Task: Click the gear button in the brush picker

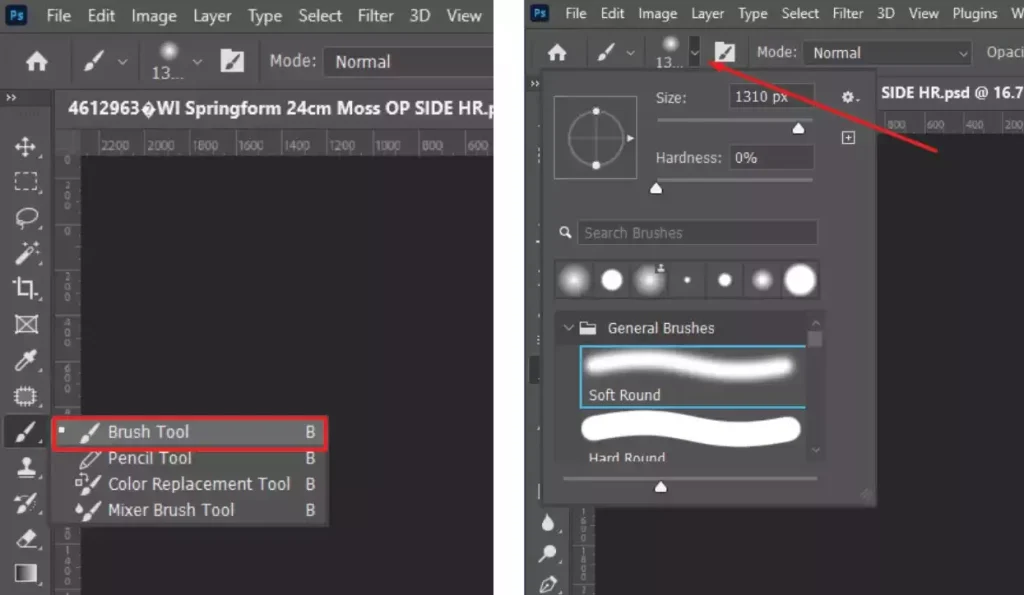Action: [x=849, y=97]
